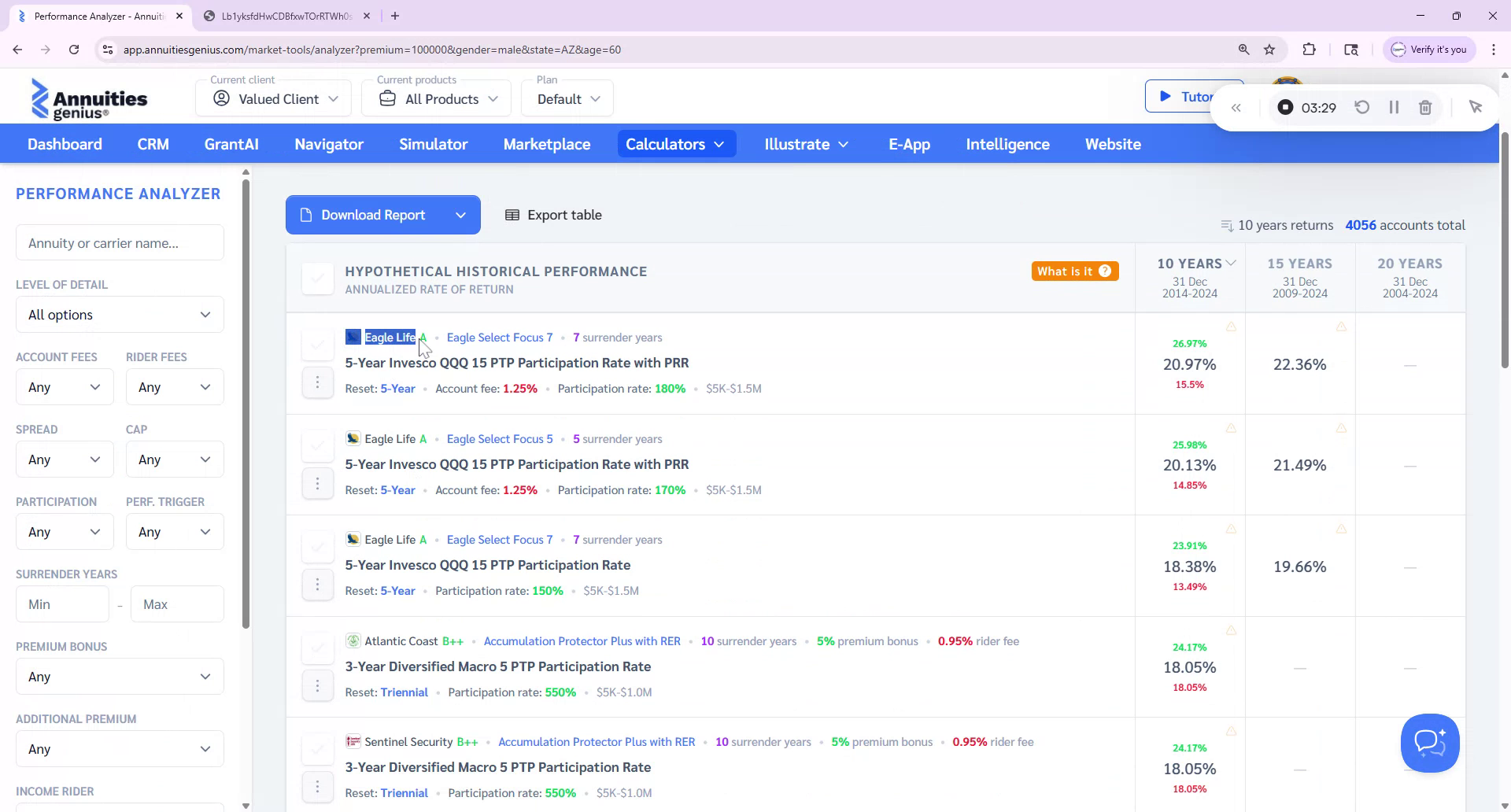
Task: Open the Current products 'All Products' selector
Action: [435, 98]
